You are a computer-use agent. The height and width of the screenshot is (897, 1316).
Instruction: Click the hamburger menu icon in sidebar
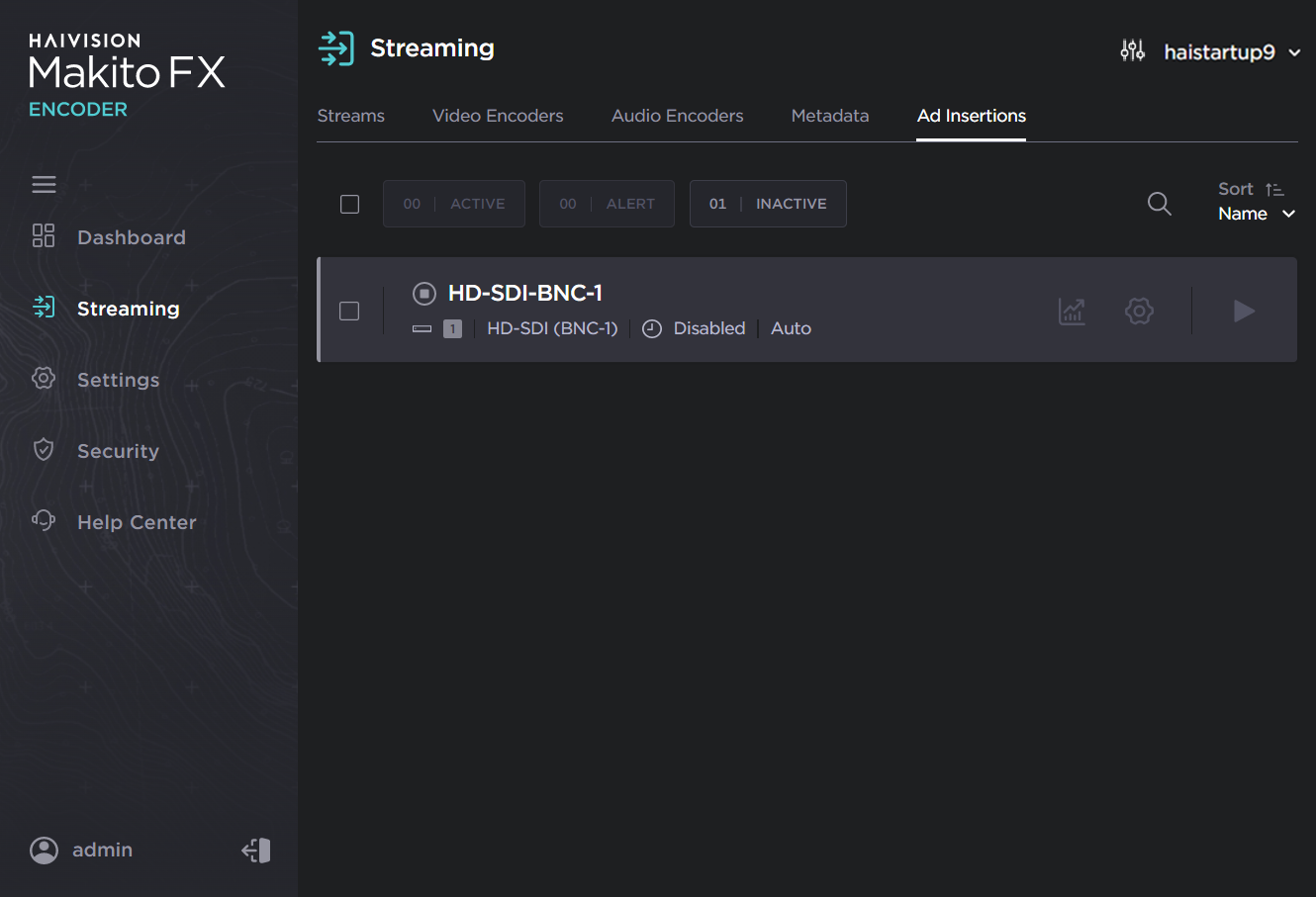point(44,185)
